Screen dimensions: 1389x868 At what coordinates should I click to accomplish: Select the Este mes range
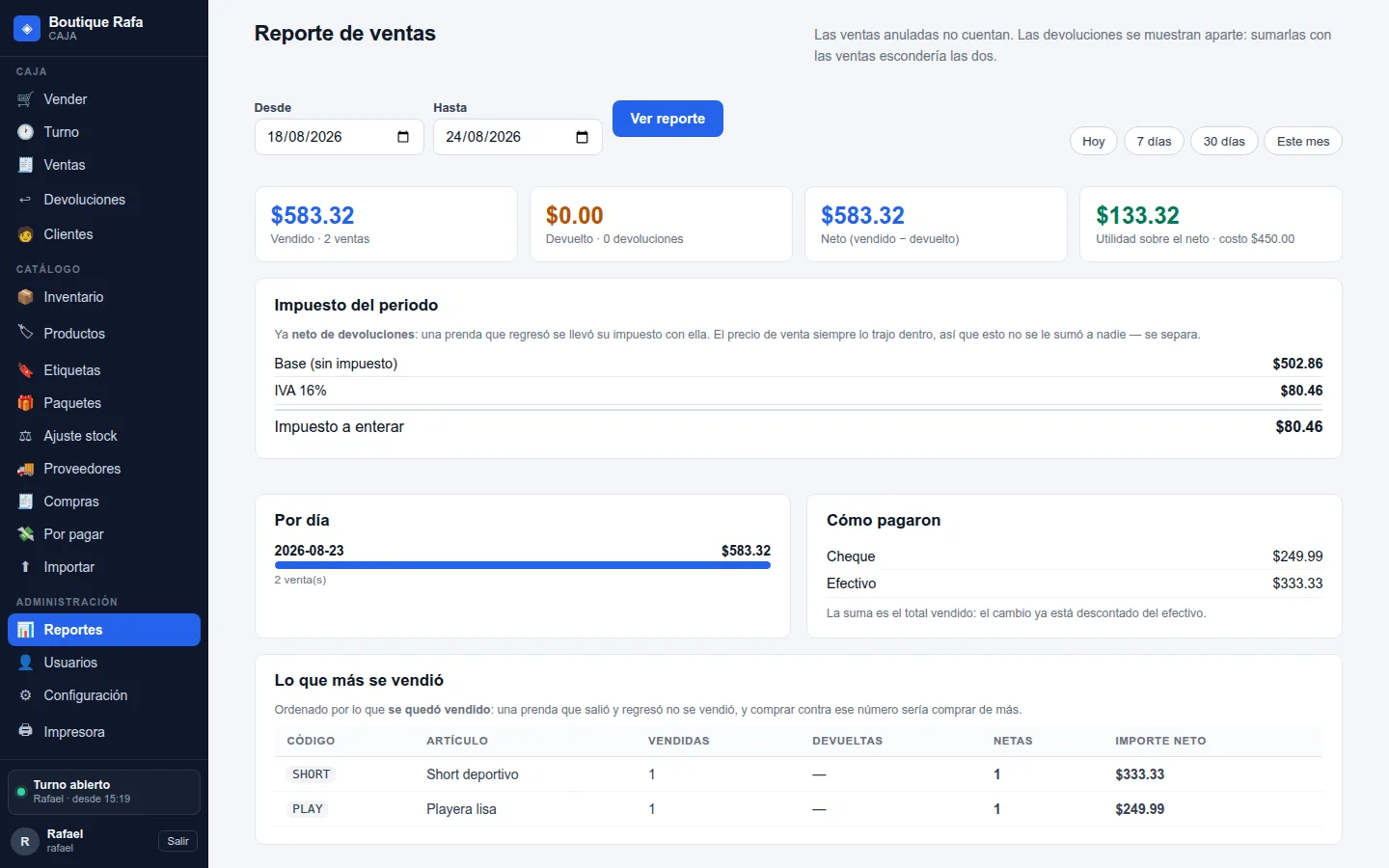[x=1303, y=141]
